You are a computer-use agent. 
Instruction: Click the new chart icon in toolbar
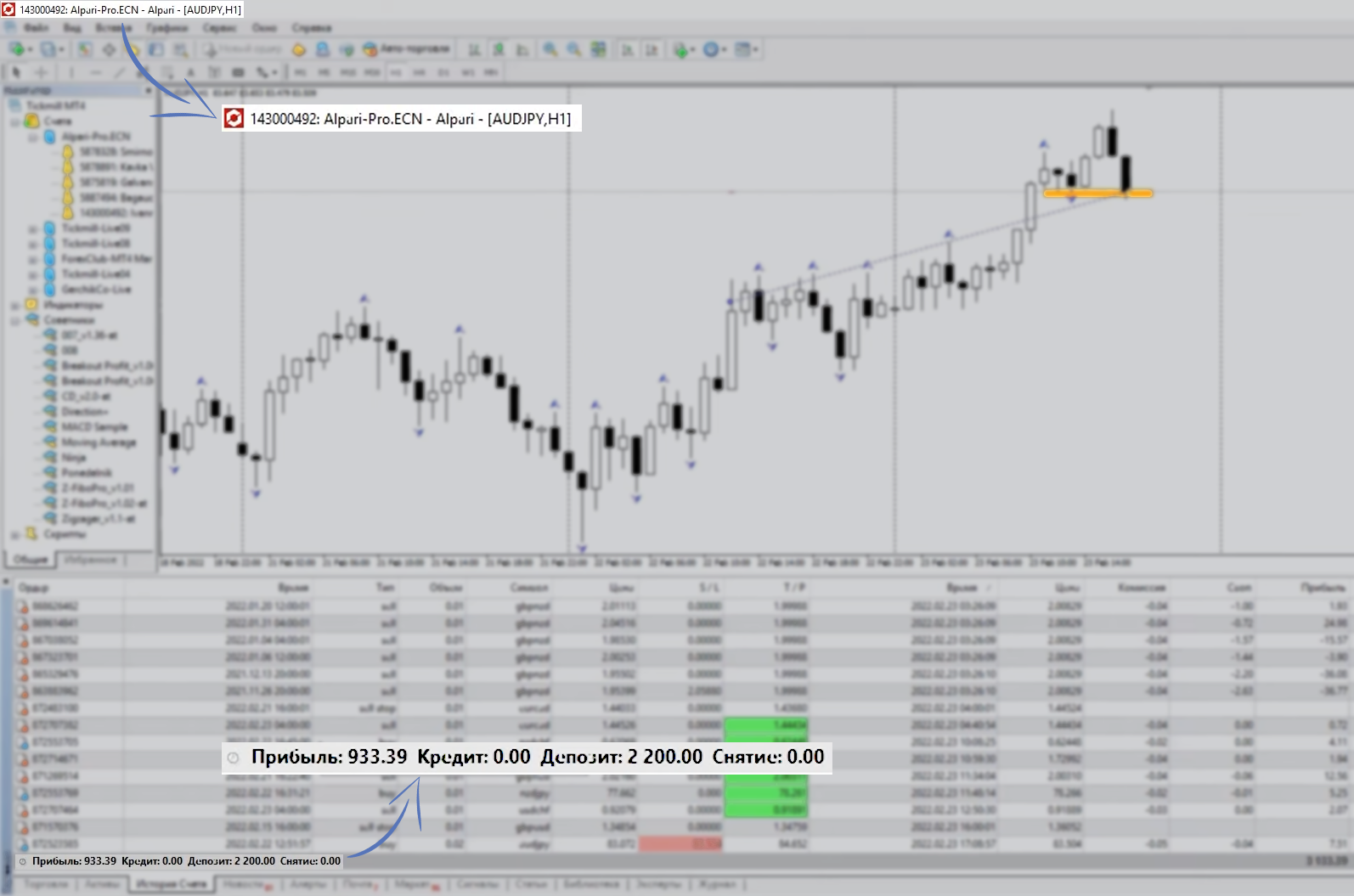coord(19,49)
